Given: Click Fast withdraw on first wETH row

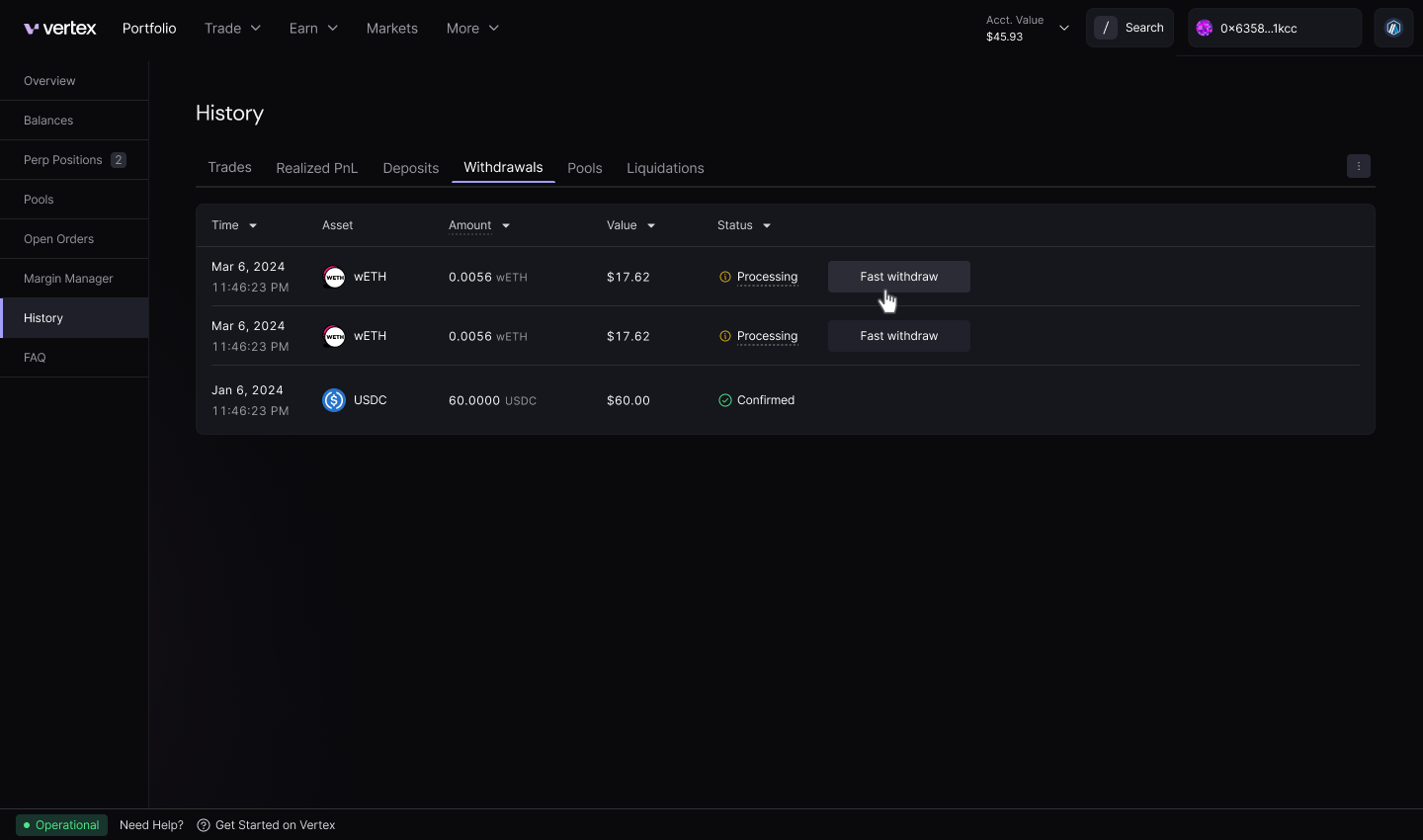Looking at the screenshot, I should tap(898, 277).
